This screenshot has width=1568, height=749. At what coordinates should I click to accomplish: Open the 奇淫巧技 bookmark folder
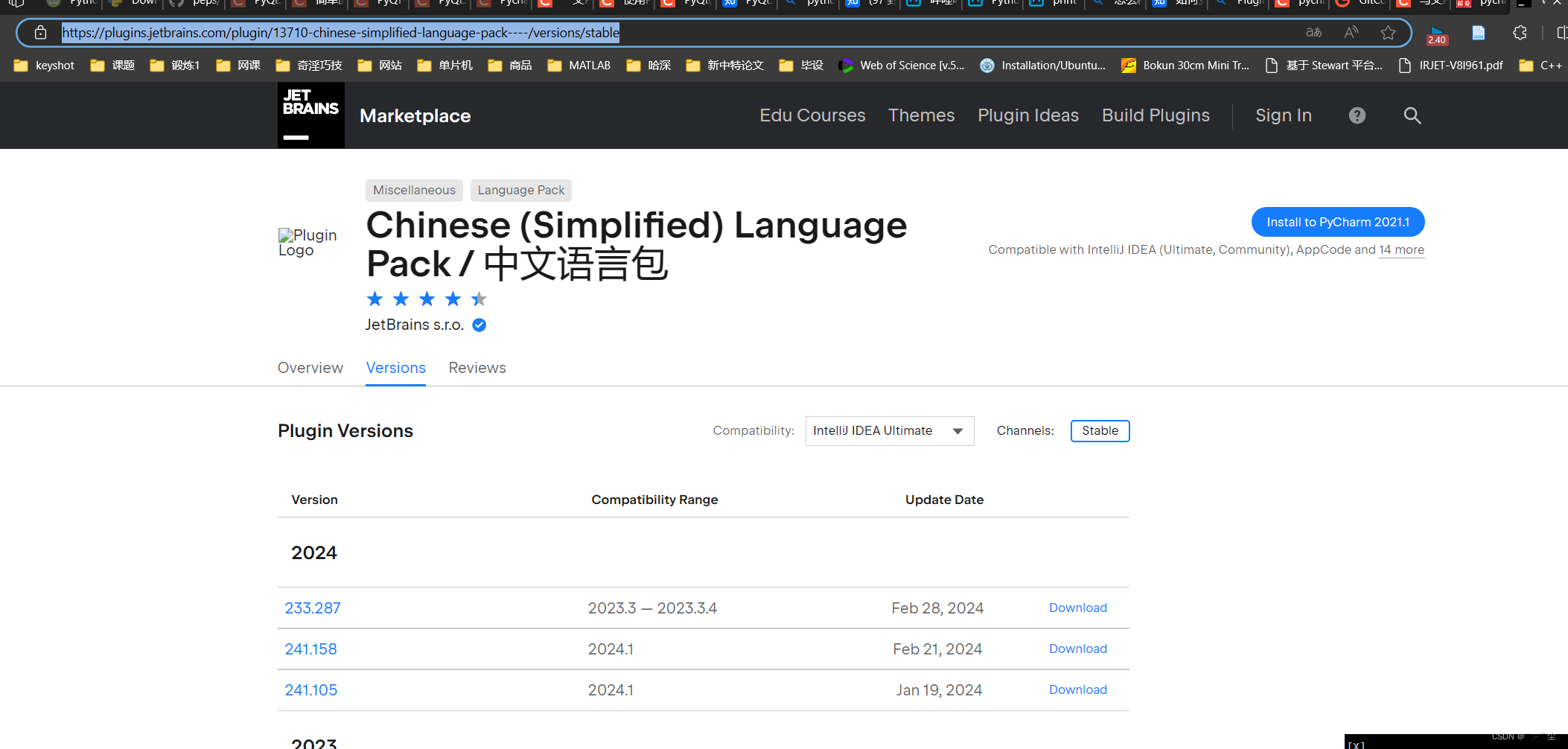click(x=308, y=66)
